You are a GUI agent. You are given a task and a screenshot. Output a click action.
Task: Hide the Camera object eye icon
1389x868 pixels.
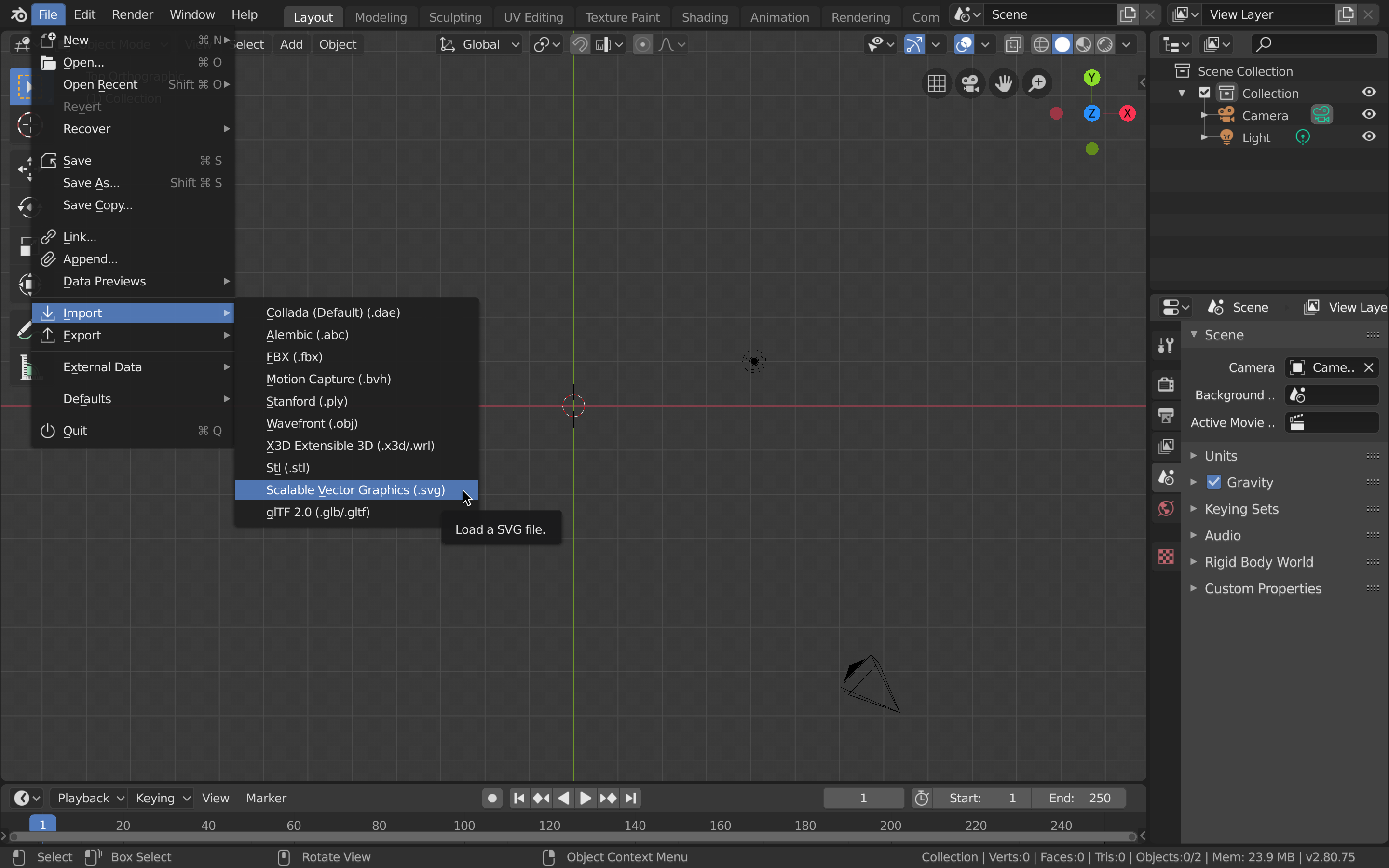tap(1369, 114)
